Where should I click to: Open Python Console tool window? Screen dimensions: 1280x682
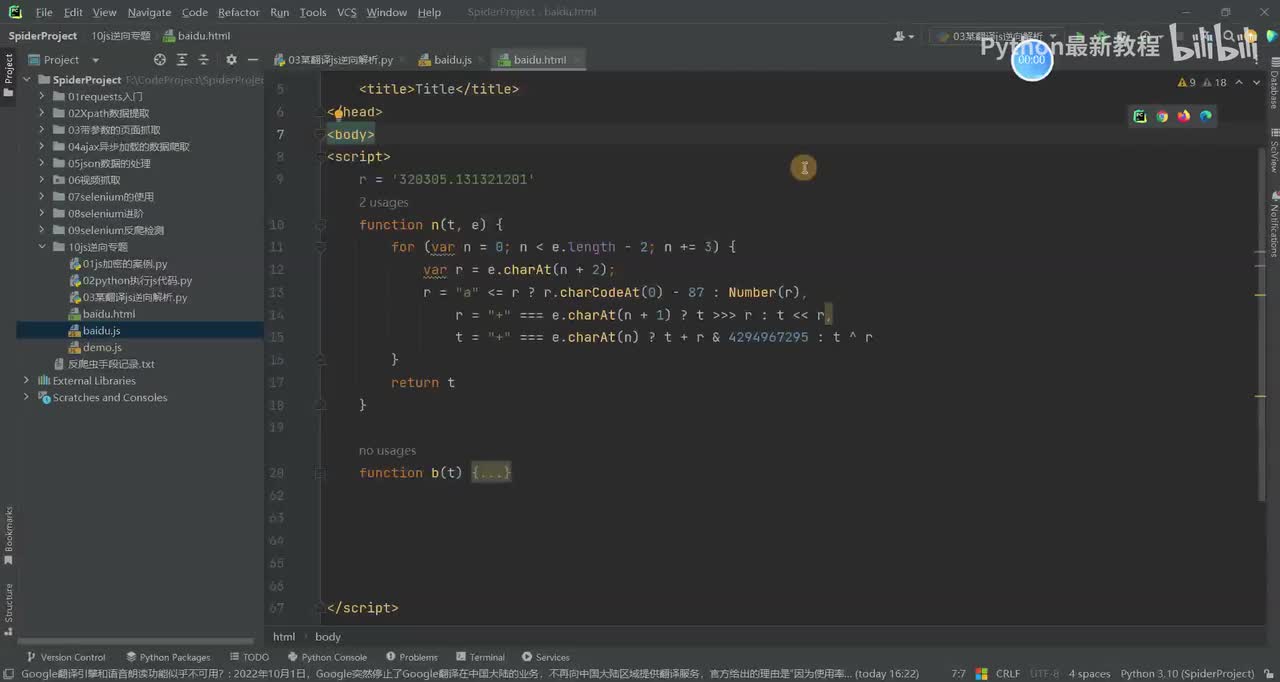point(327,657)
